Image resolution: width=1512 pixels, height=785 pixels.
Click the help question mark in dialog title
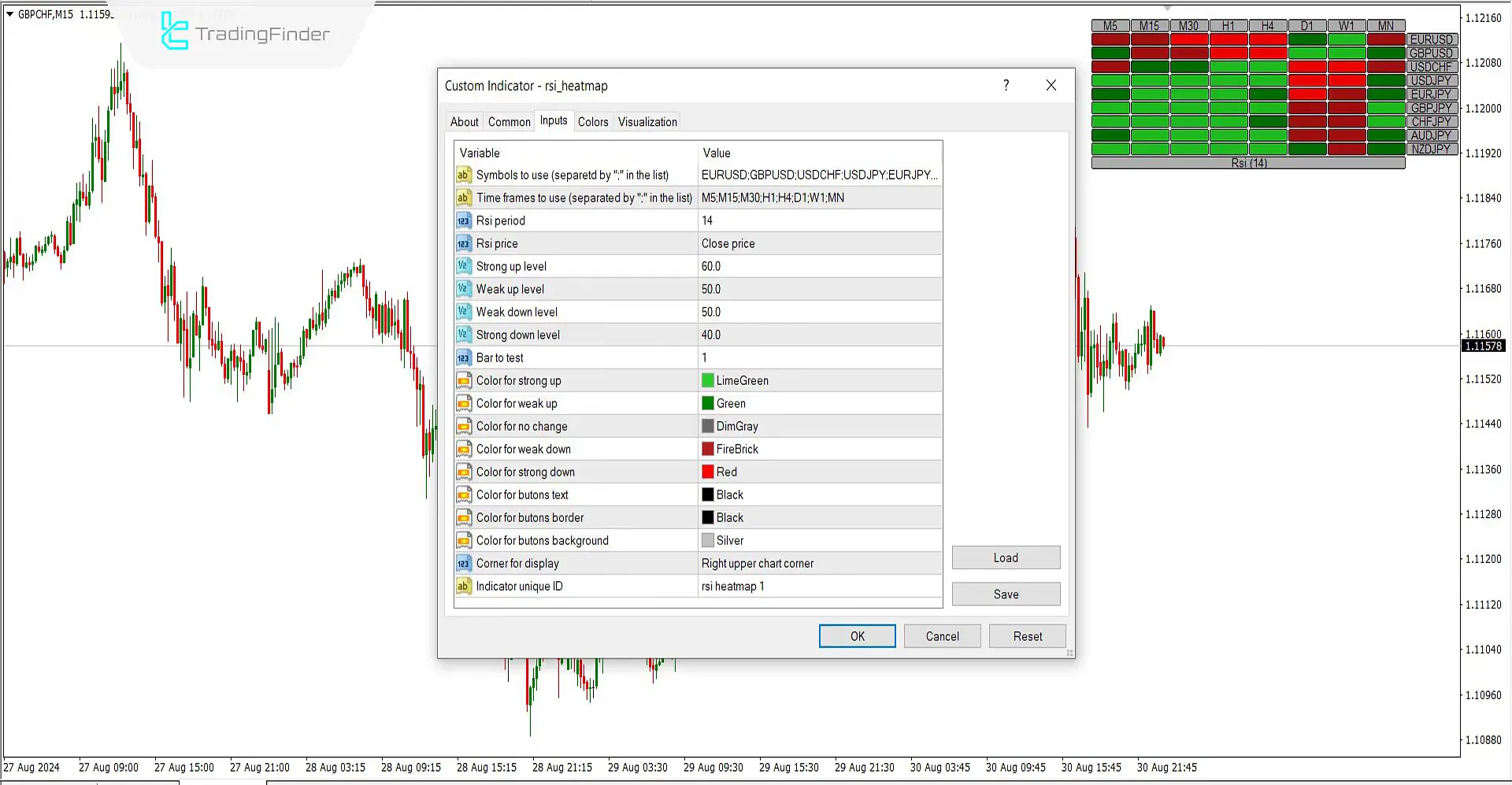[1006, 85]
